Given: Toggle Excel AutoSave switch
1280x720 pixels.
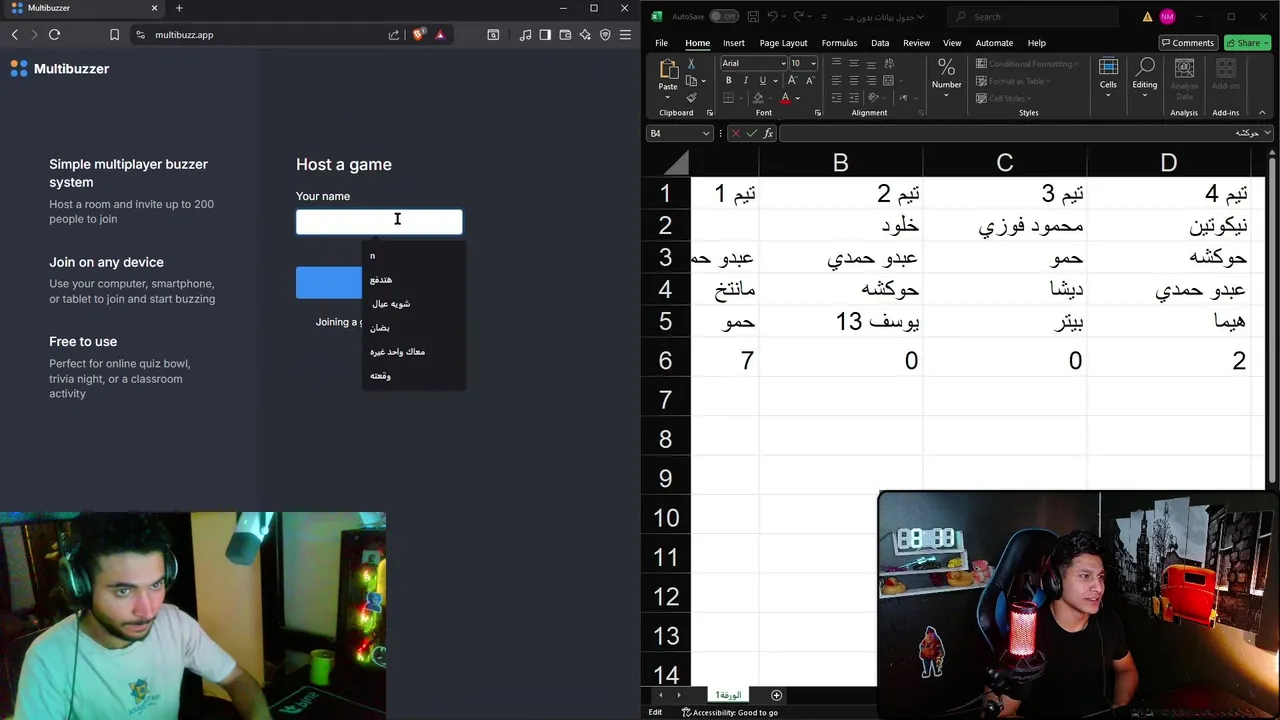Looking at the screenshot, I should [x=723, y=17].
